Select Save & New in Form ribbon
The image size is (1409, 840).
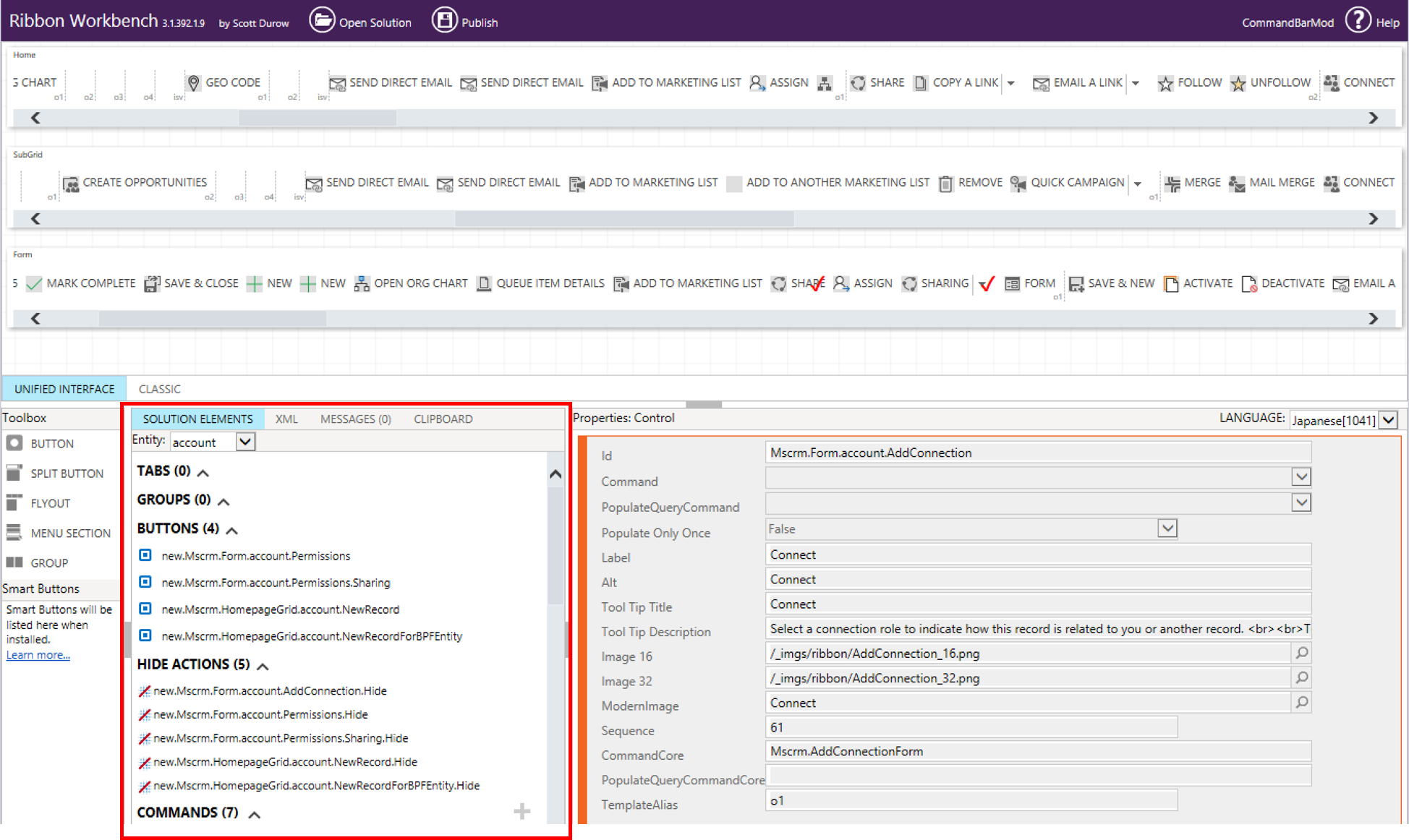coord(1112,283)
